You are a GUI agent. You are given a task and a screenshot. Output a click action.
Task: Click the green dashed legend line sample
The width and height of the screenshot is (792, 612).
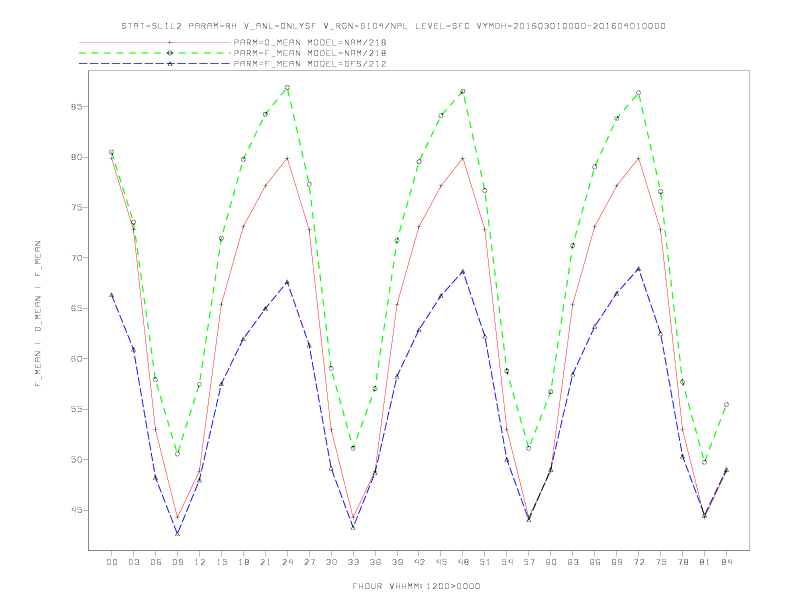tap(155, 53)
